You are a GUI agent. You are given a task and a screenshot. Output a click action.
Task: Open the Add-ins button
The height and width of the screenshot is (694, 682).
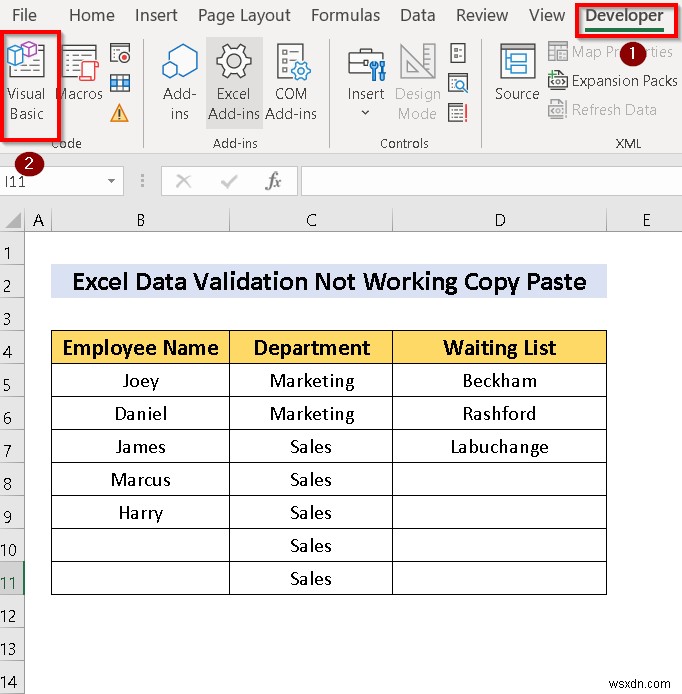click(x=180, y=83)
